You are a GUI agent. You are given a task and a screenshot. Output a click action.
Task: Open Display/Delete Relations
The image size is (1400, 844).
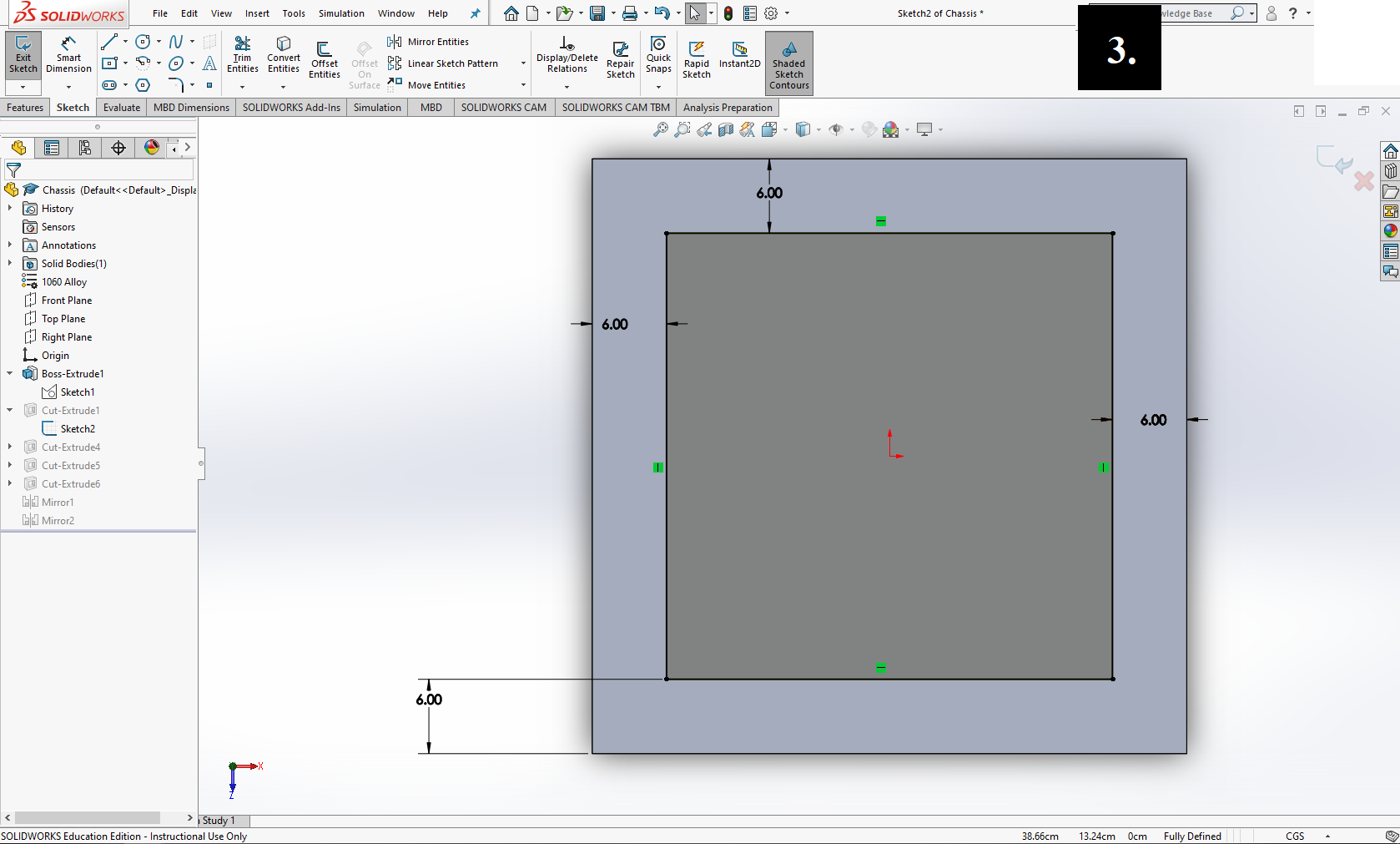(567, 55)
